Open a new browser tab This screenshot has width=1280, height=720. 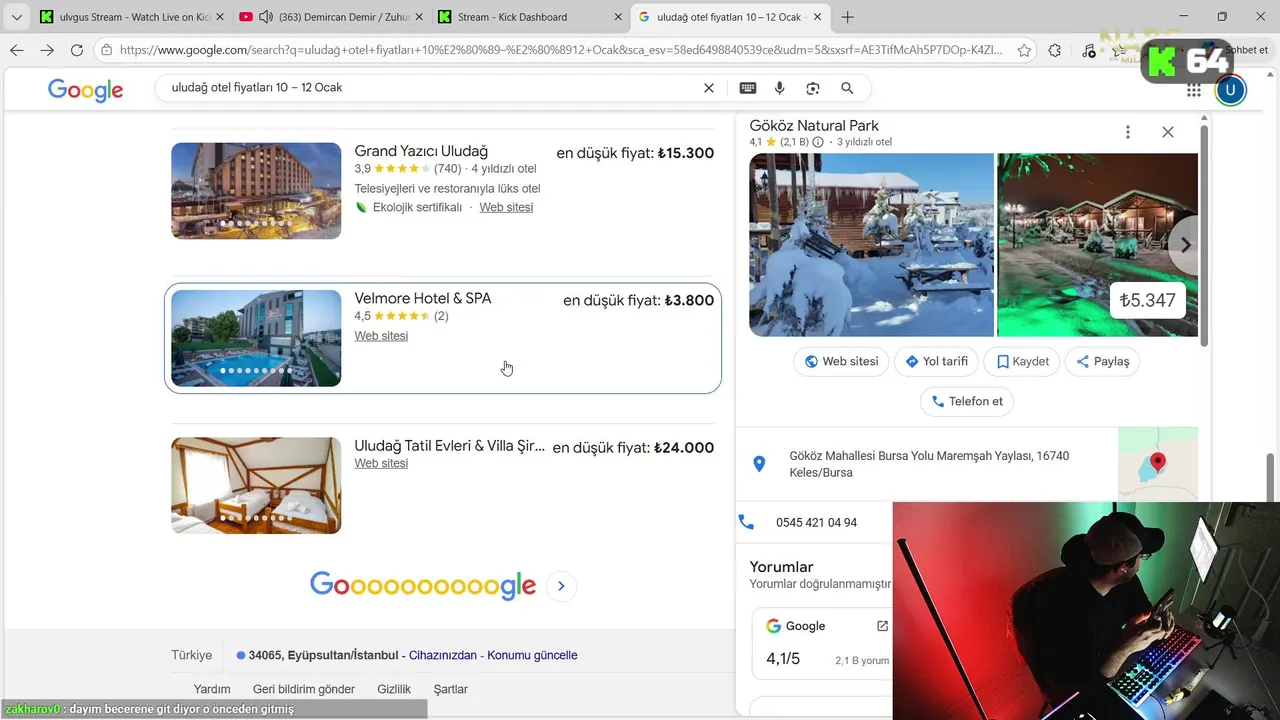[848, 17]
